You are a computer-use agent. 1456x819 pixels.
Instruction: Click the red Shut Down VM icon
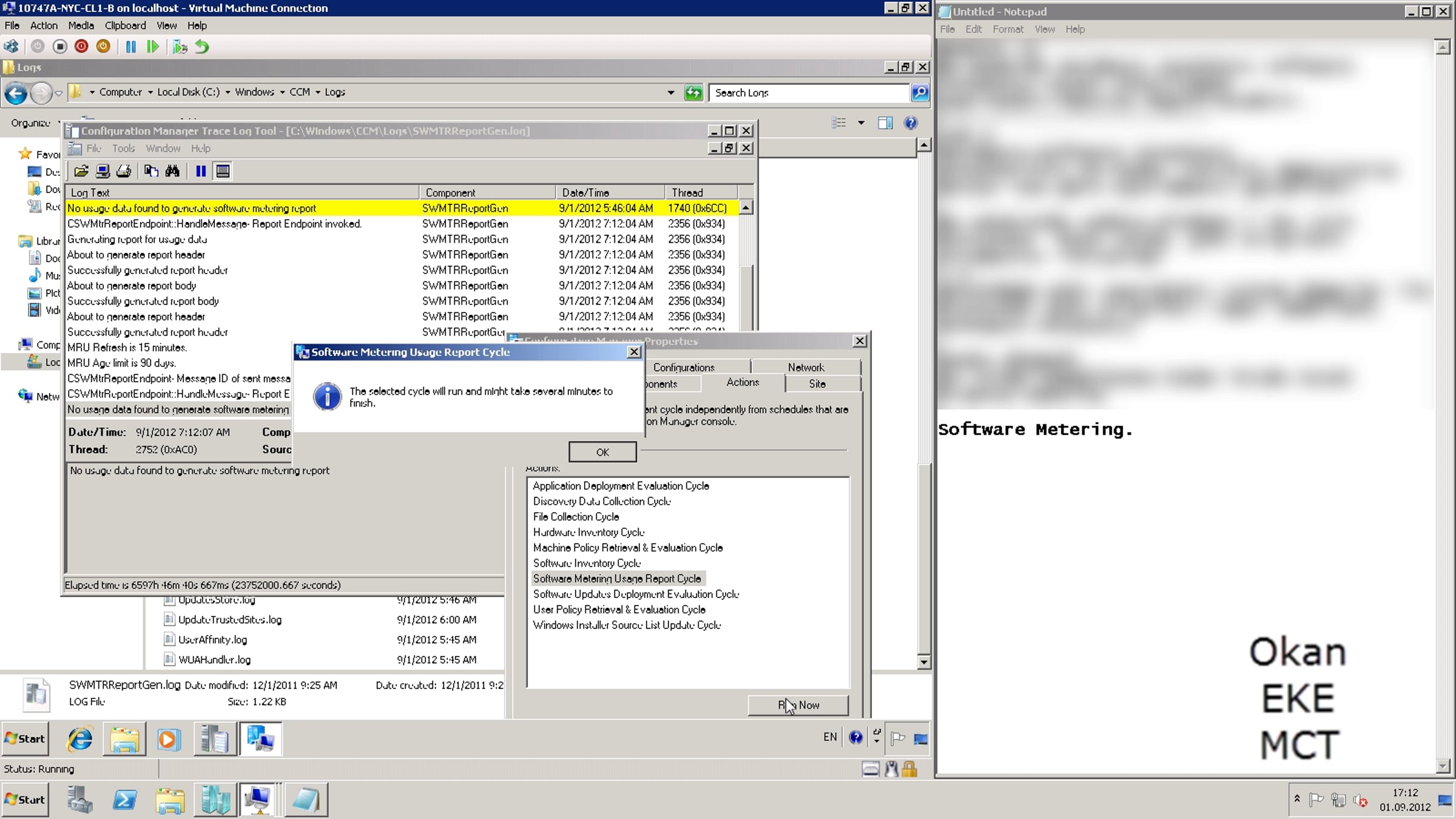pos(81,47)
